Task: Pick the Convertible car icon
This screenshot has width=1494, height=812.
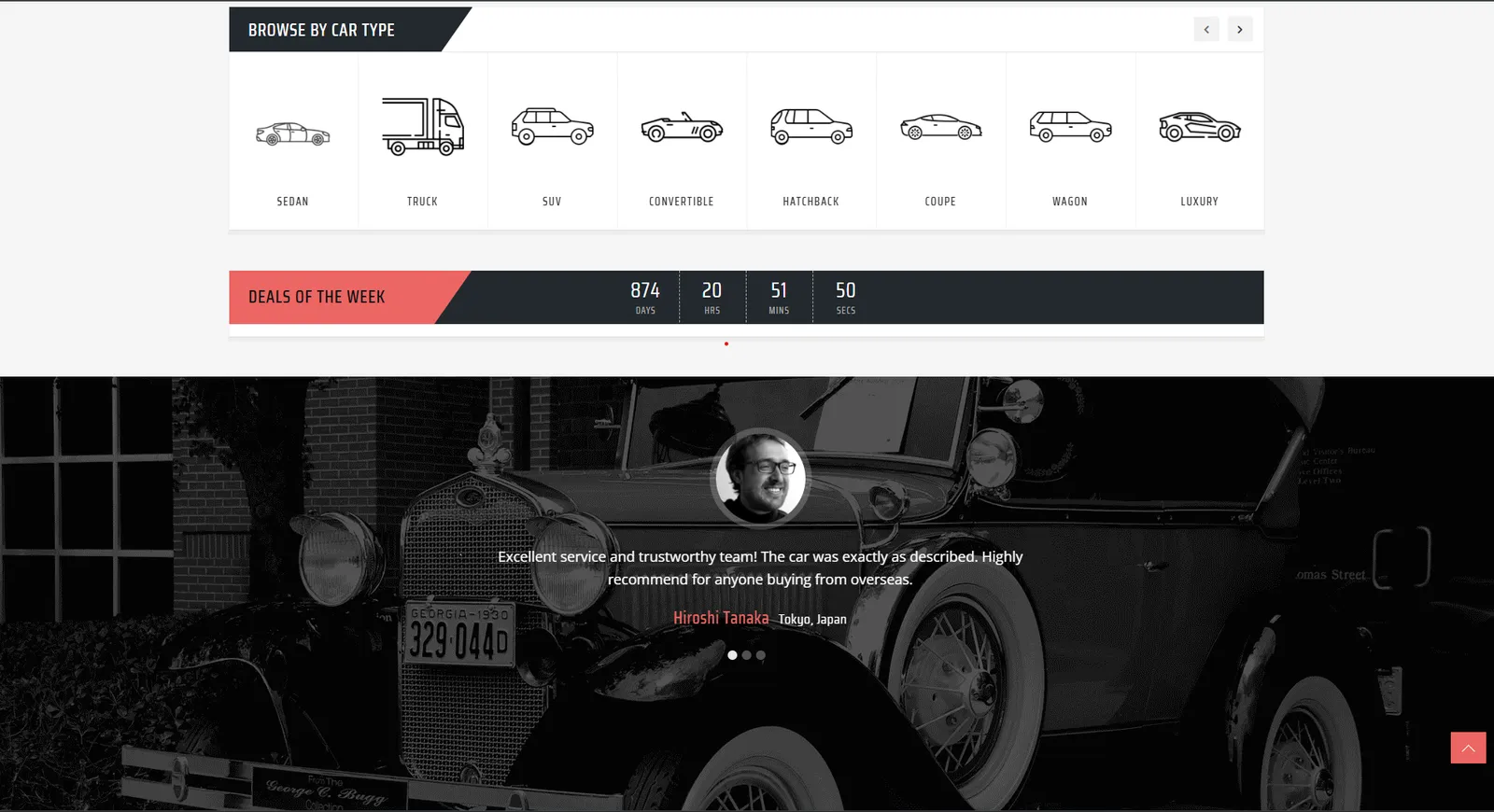Action: [682, 128]
